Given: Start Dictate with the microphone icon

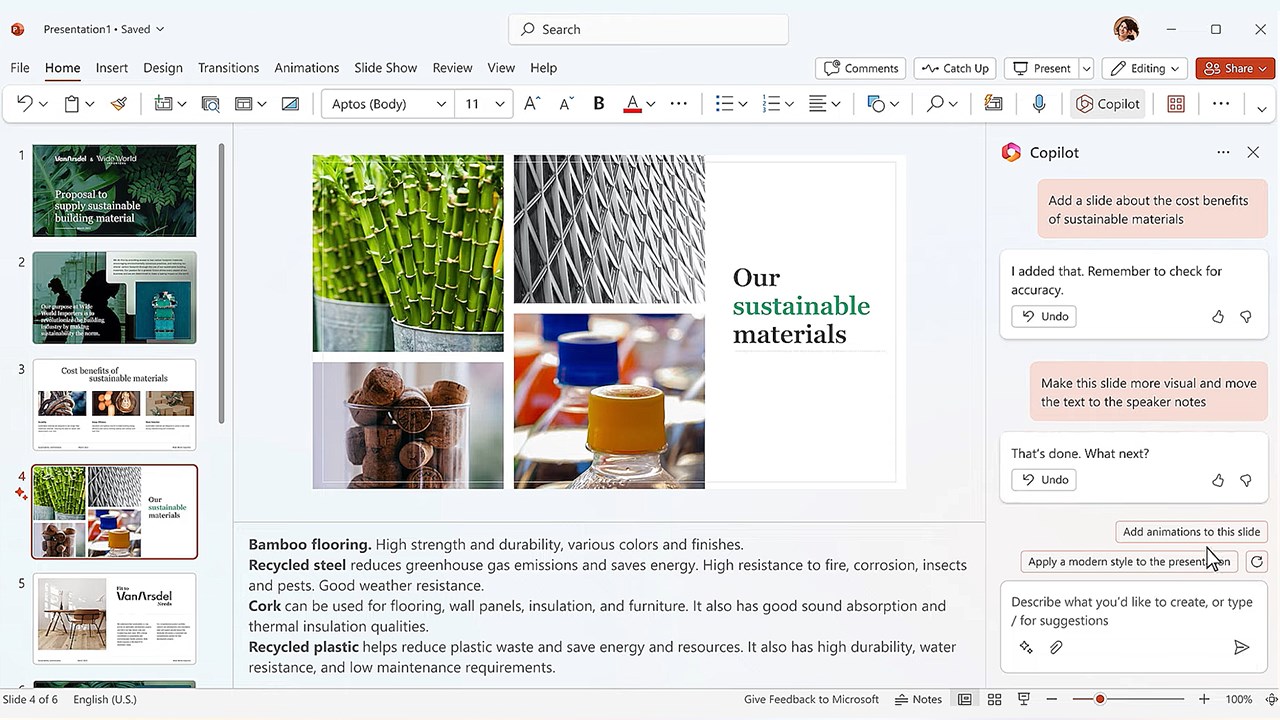Looking at the screenshot, I should coord(1039,103).
